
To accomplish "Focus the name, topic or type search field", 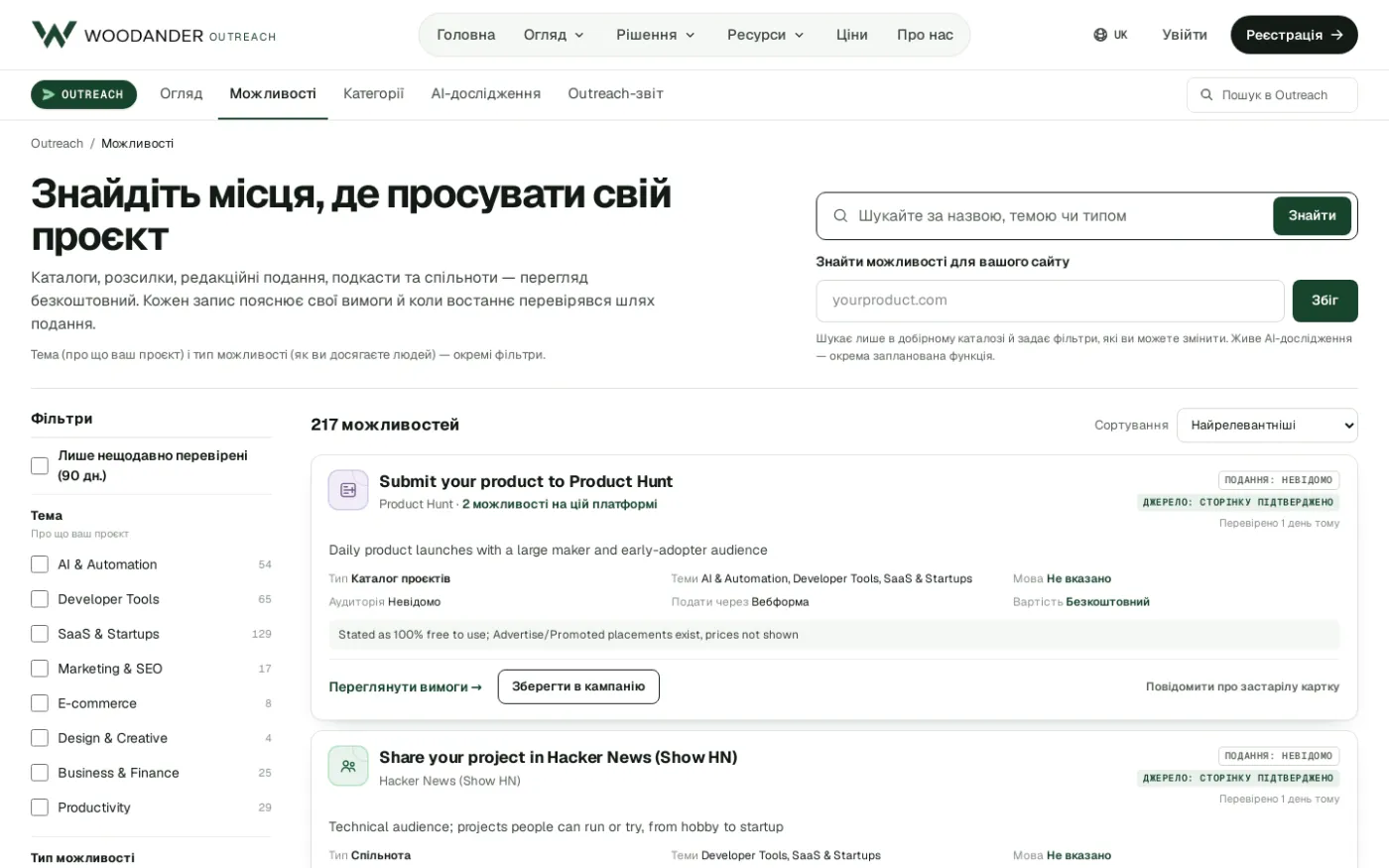I will pyautogui.click(x=1060, y=216).
